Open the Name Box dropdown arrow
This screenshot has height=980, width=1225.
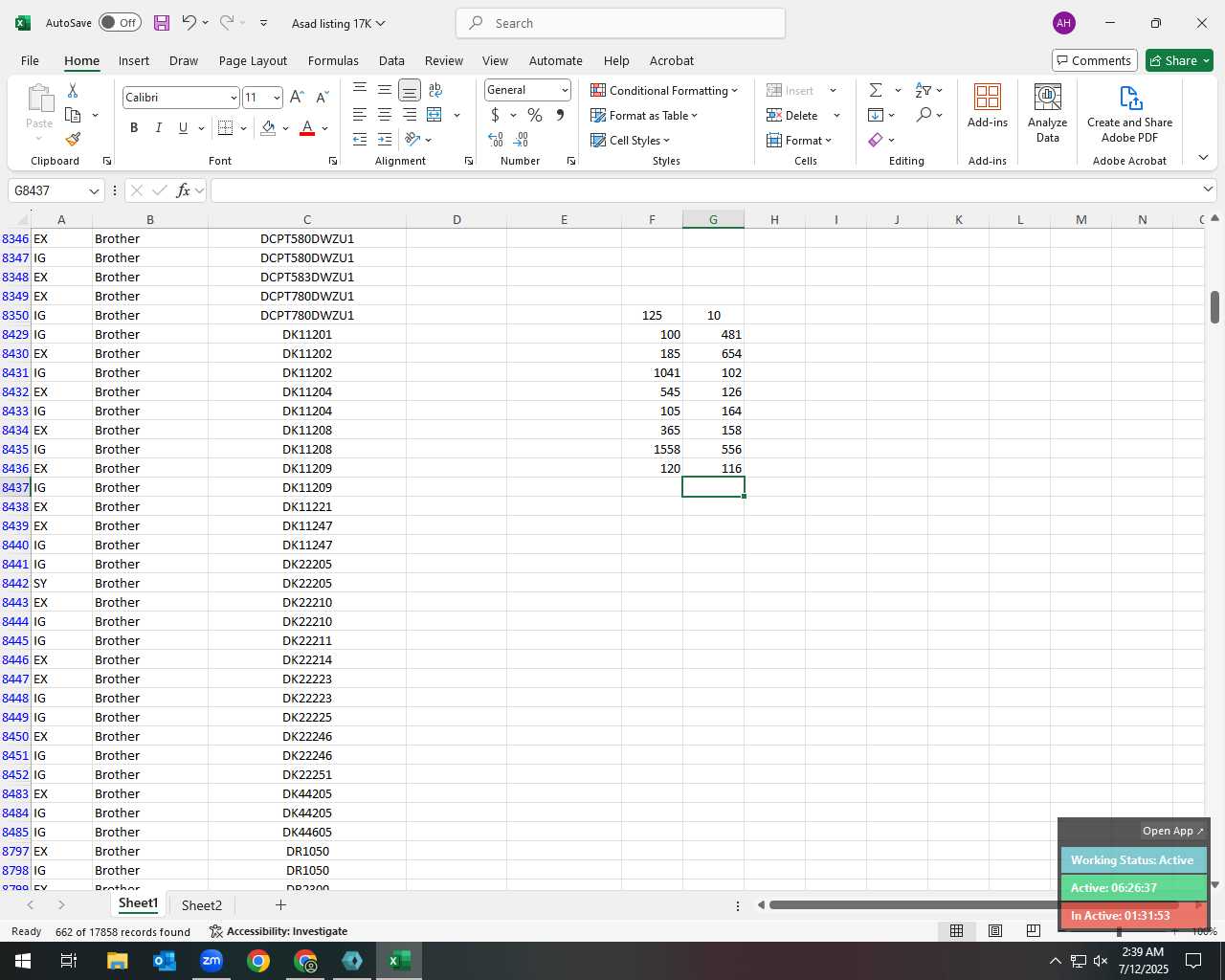pyautogui.click(x=94, y=190)
